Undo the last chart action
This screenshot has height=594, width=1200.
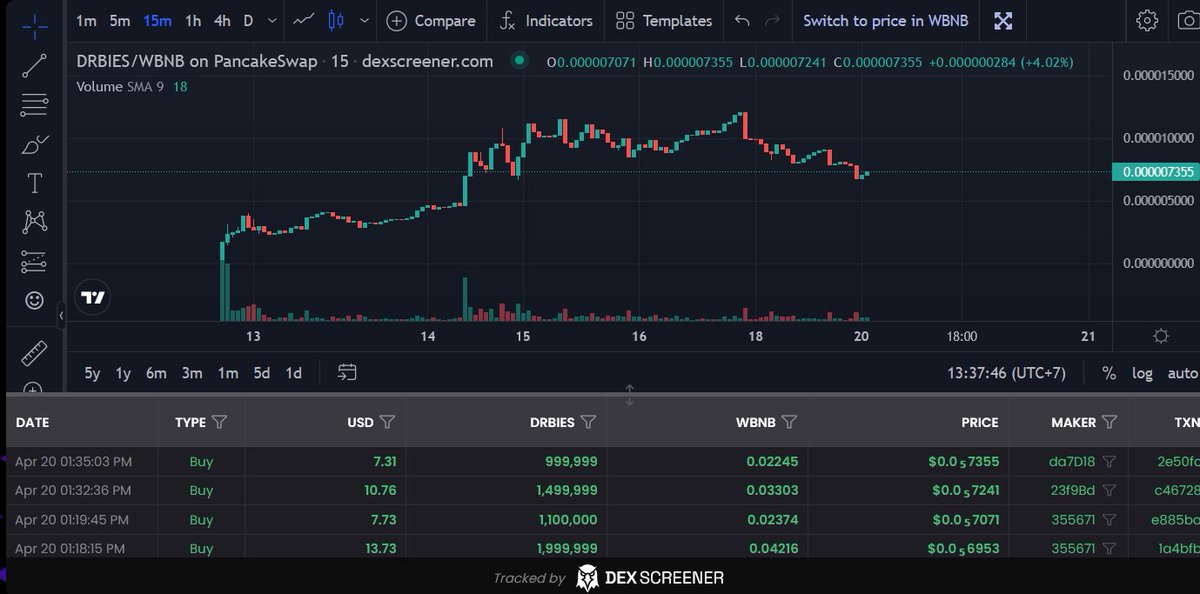coord(741,20)
